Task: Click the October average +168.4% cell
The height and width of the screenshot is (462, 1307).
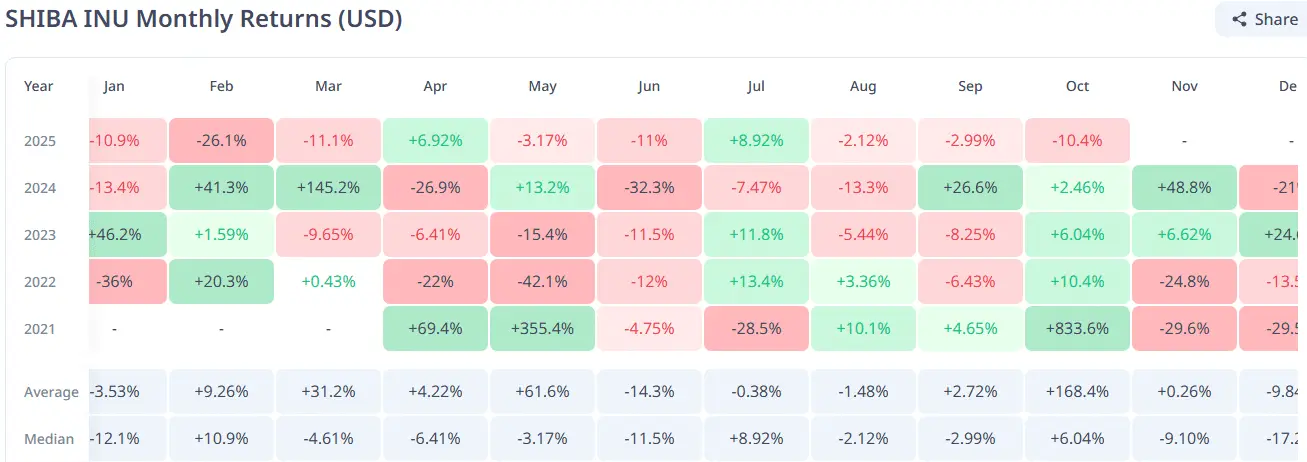Action: (x=1077, y=392)
